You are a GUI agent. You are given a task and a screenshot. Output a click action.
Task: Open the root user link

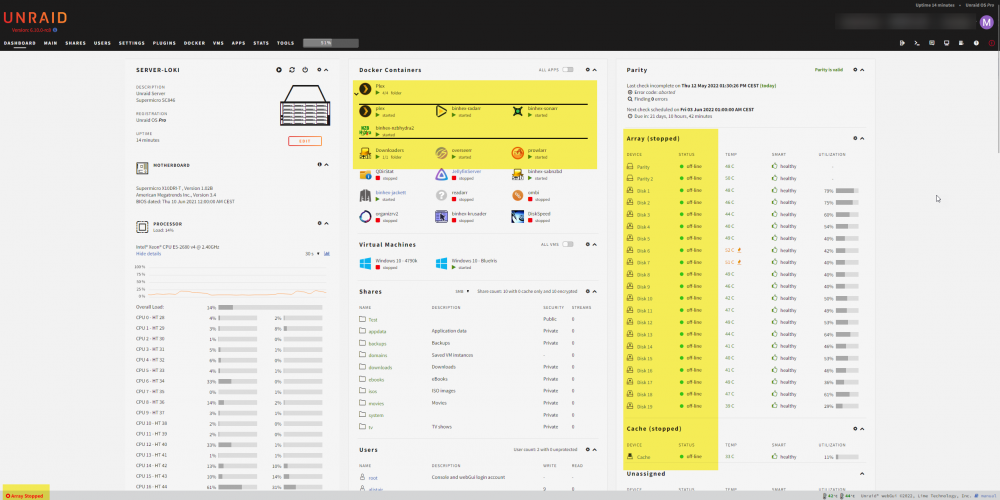[x=373, y=478]
